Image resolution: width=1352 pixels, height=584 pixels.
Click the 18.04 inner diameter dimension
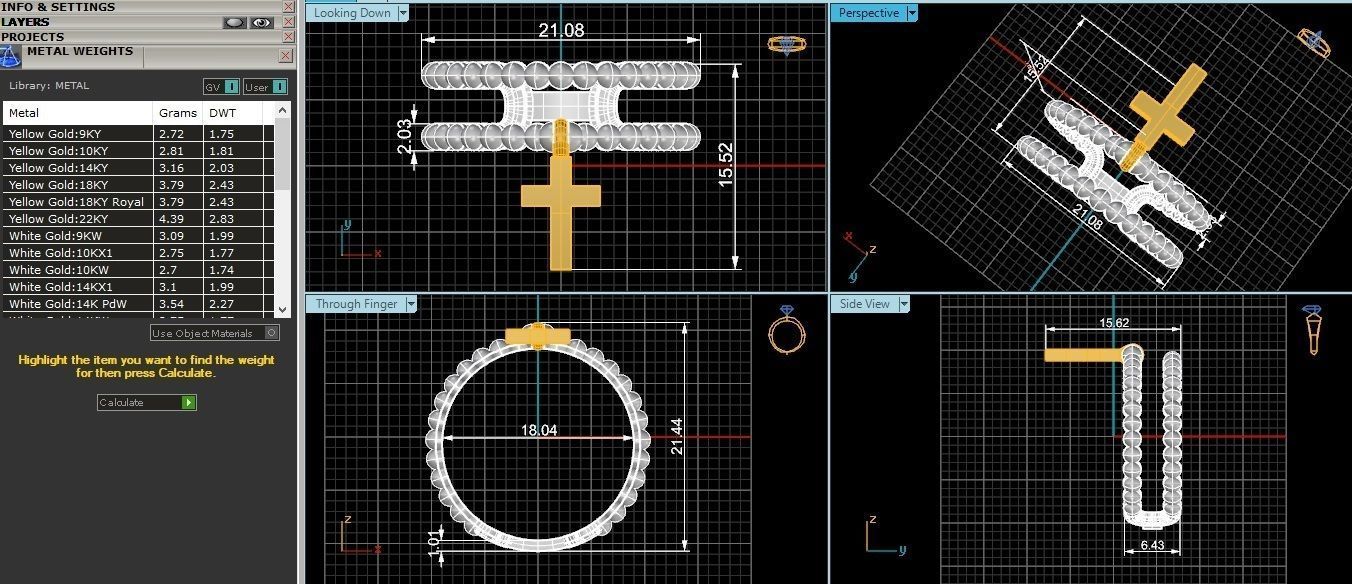539,430
